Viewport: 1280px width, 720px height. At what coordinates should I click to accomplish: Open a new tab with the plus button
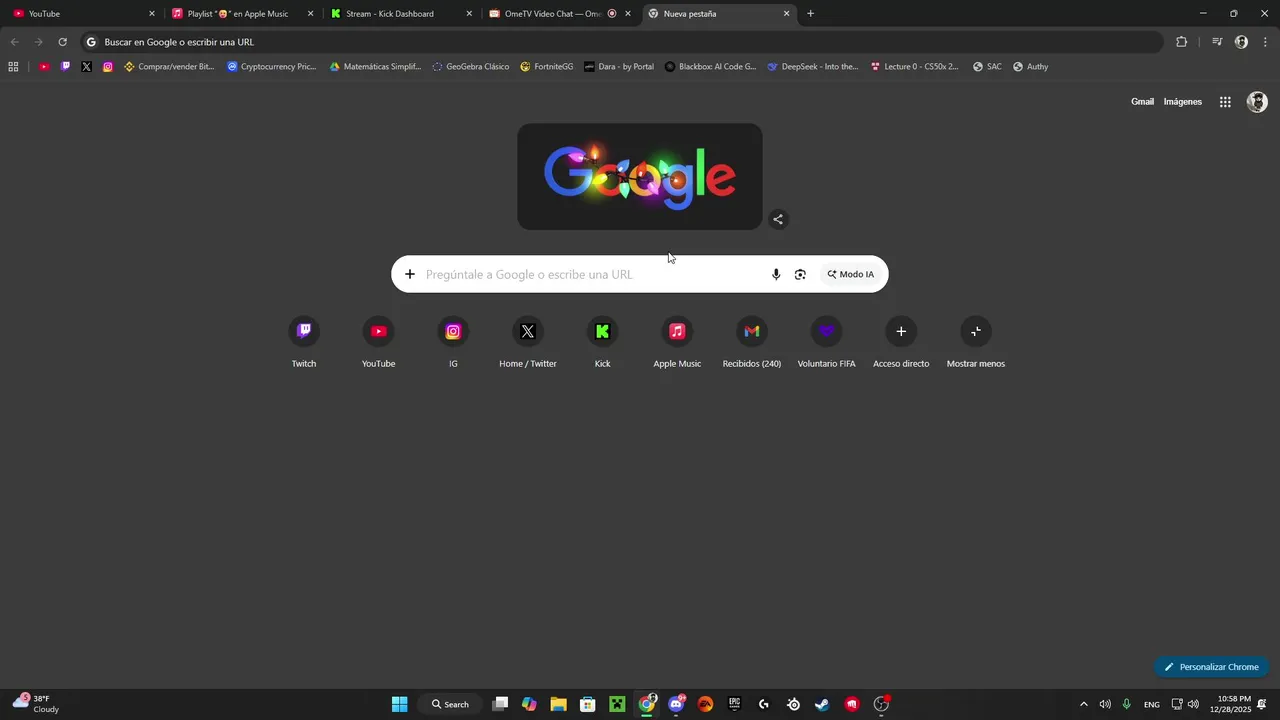point(810,14)
